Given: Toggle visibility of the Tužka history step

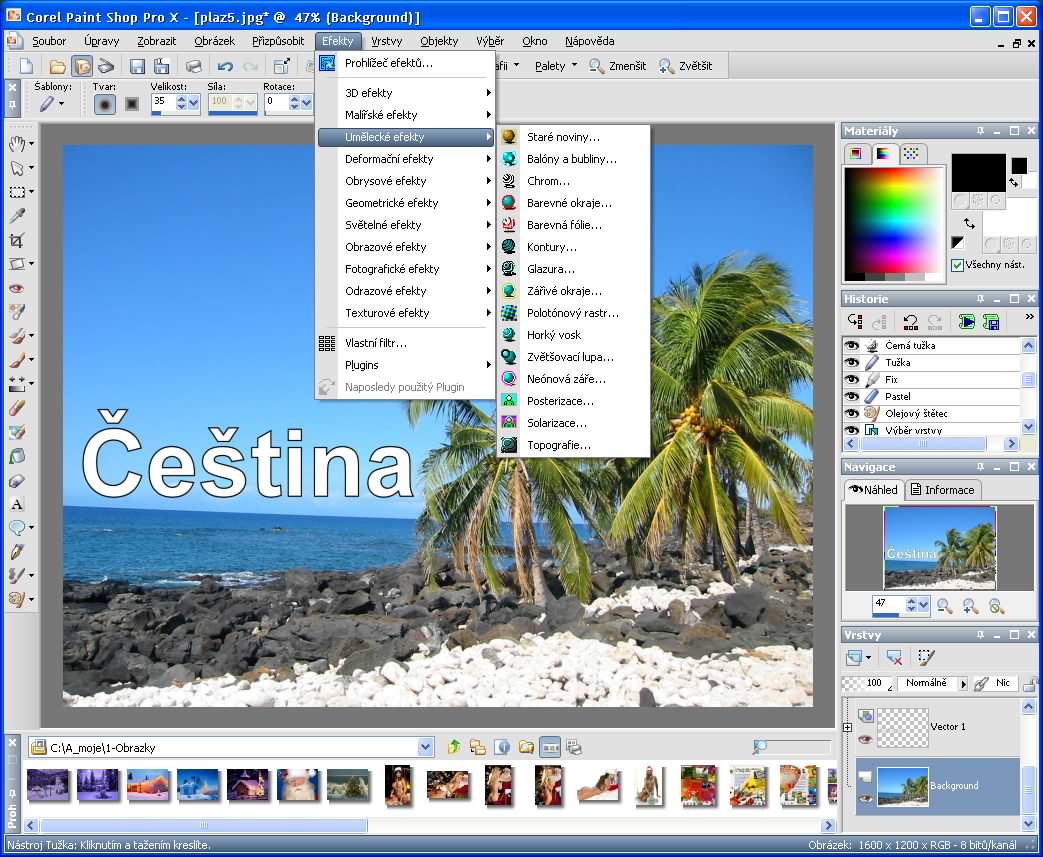Looking at the screenshot, I should click(852, 362).
